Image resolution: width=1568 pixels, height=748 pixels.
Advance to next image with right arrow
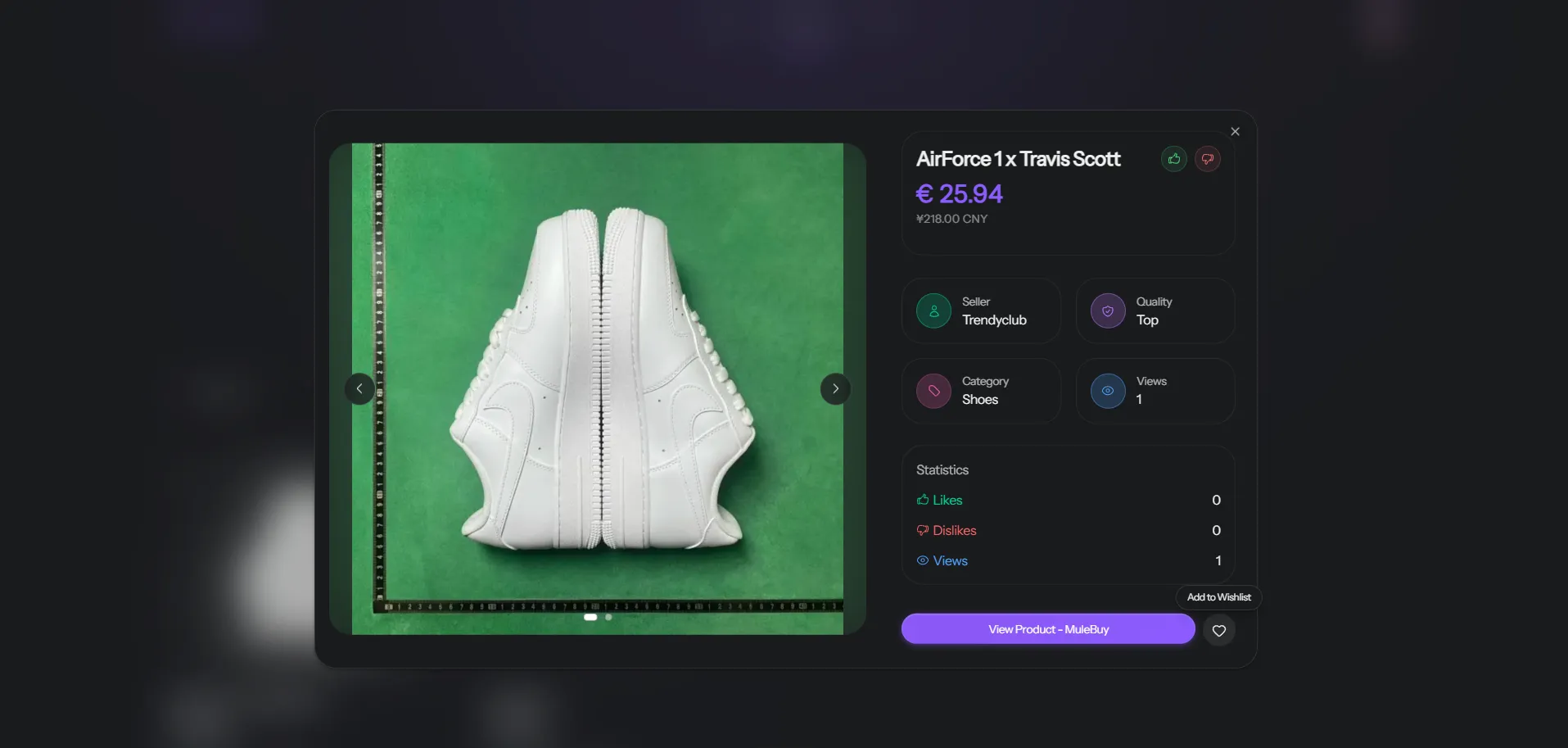point(835,388)
